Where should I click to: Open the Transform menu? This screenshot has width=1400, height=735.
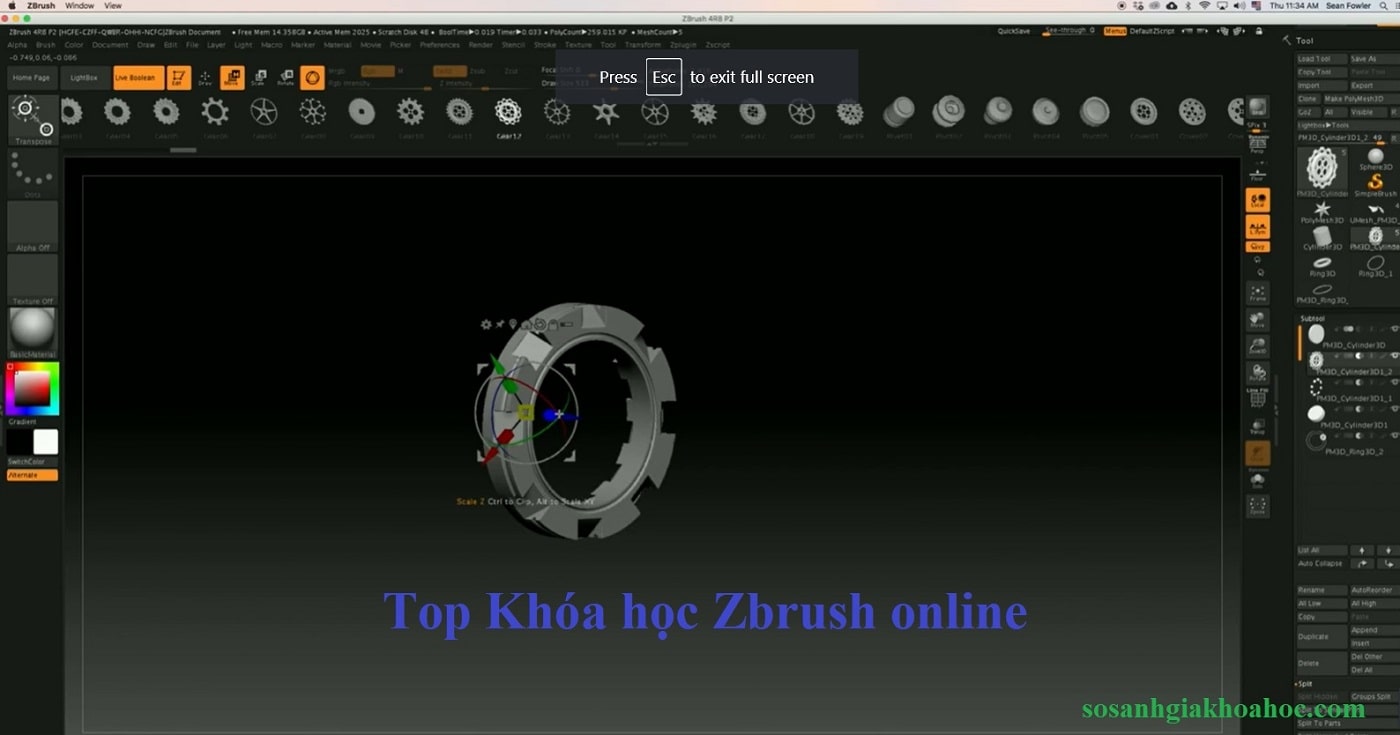(x=644, y=45)
